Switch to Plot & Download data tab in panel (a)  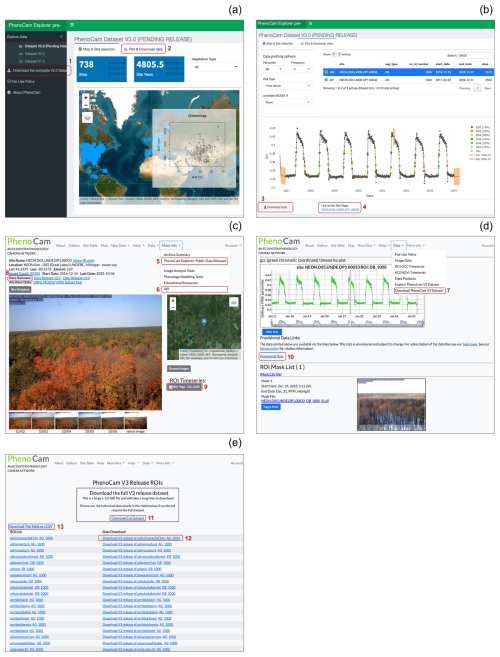pyautogui.click(x=143, y=49)
